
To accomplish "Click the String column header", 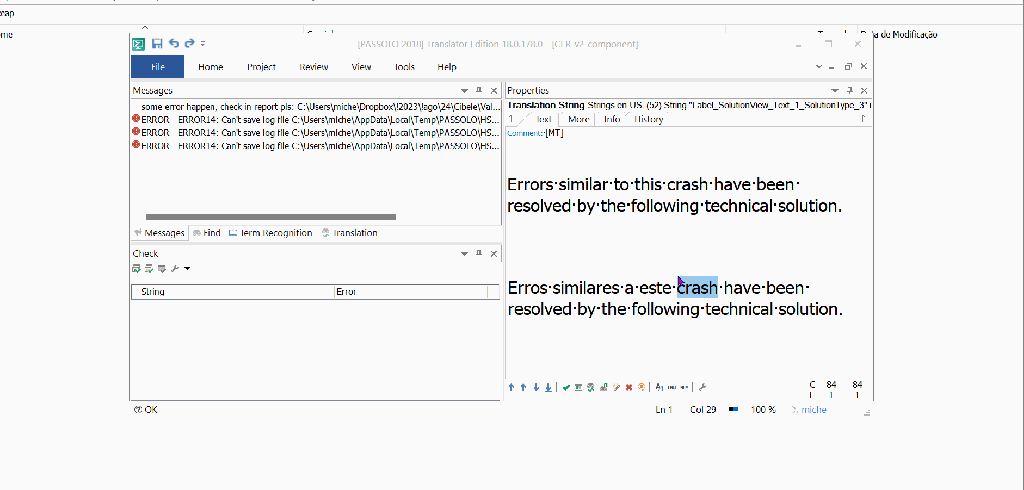I will click(x=233, y=292).
